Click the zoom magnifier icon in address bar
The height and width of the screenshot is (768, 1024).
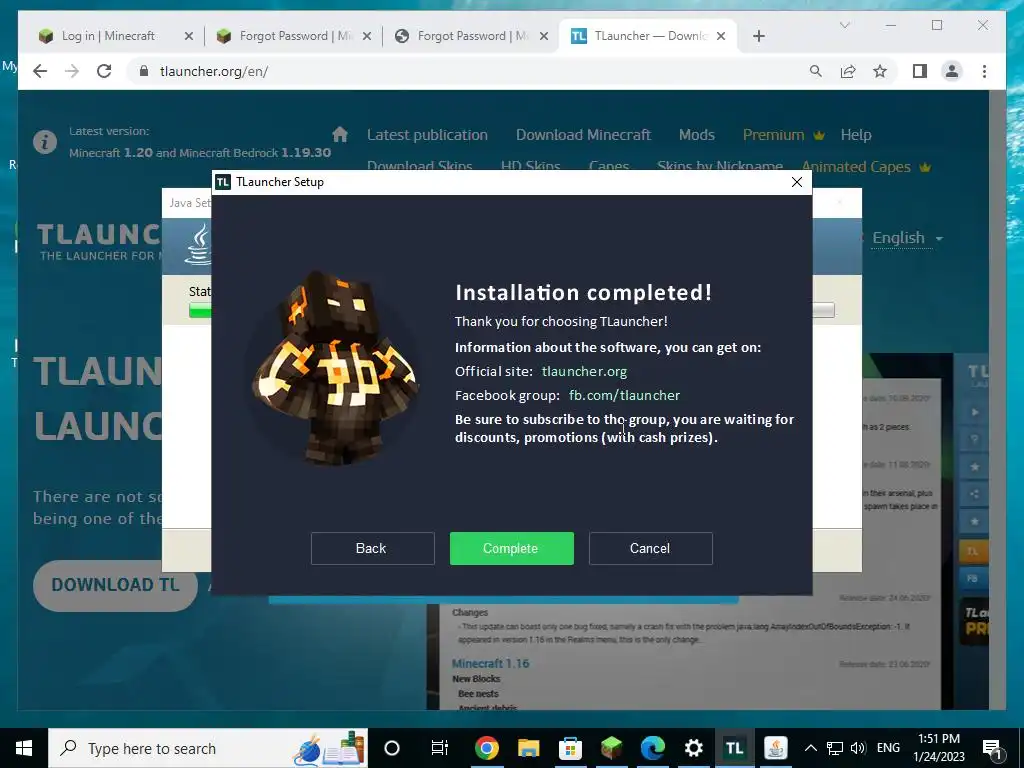click(816, 71)
